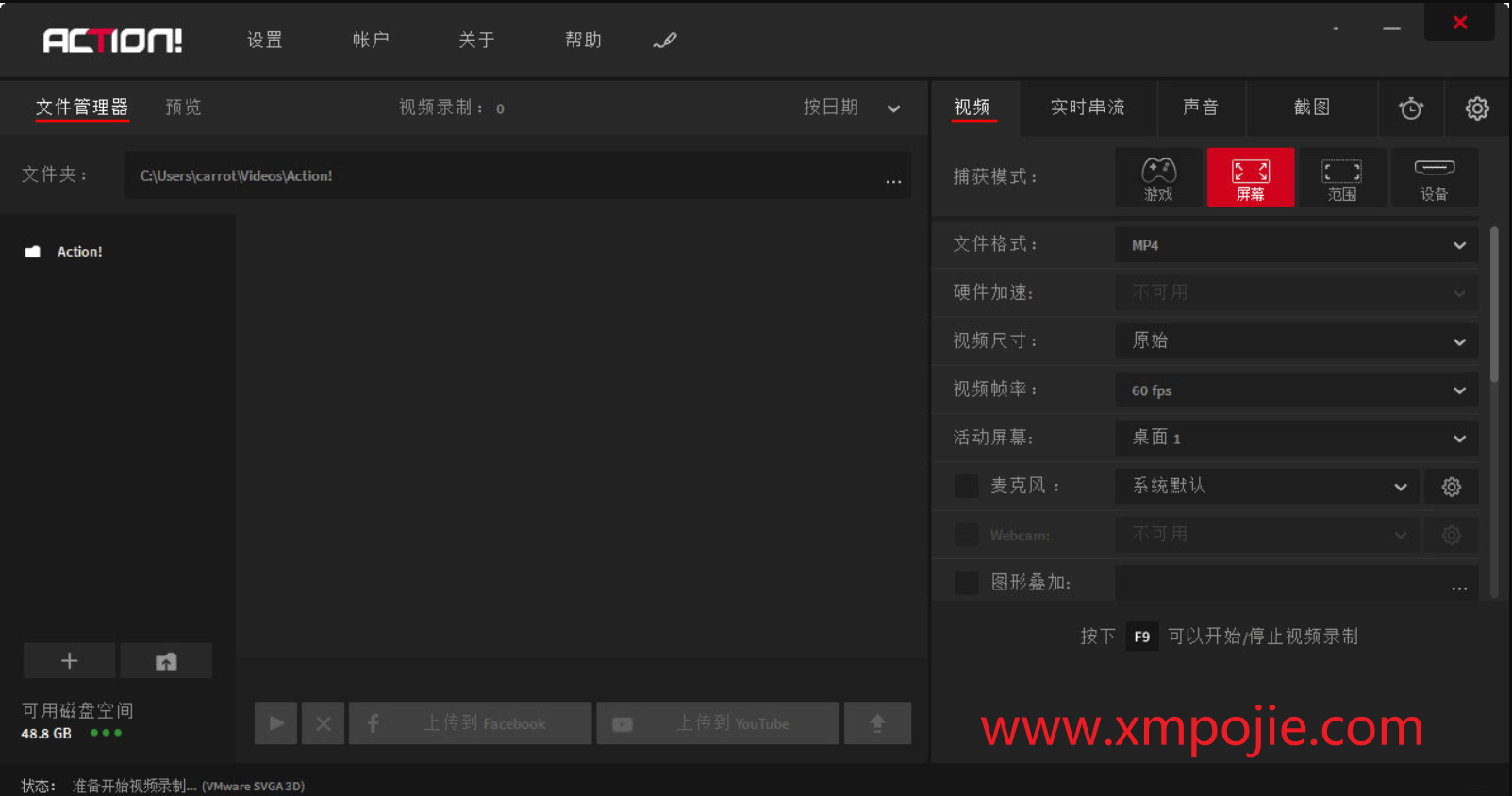Select the 设备 (device) capture mode
1512x796 pixels.
pyautogui.click(x=1434, y=177)
